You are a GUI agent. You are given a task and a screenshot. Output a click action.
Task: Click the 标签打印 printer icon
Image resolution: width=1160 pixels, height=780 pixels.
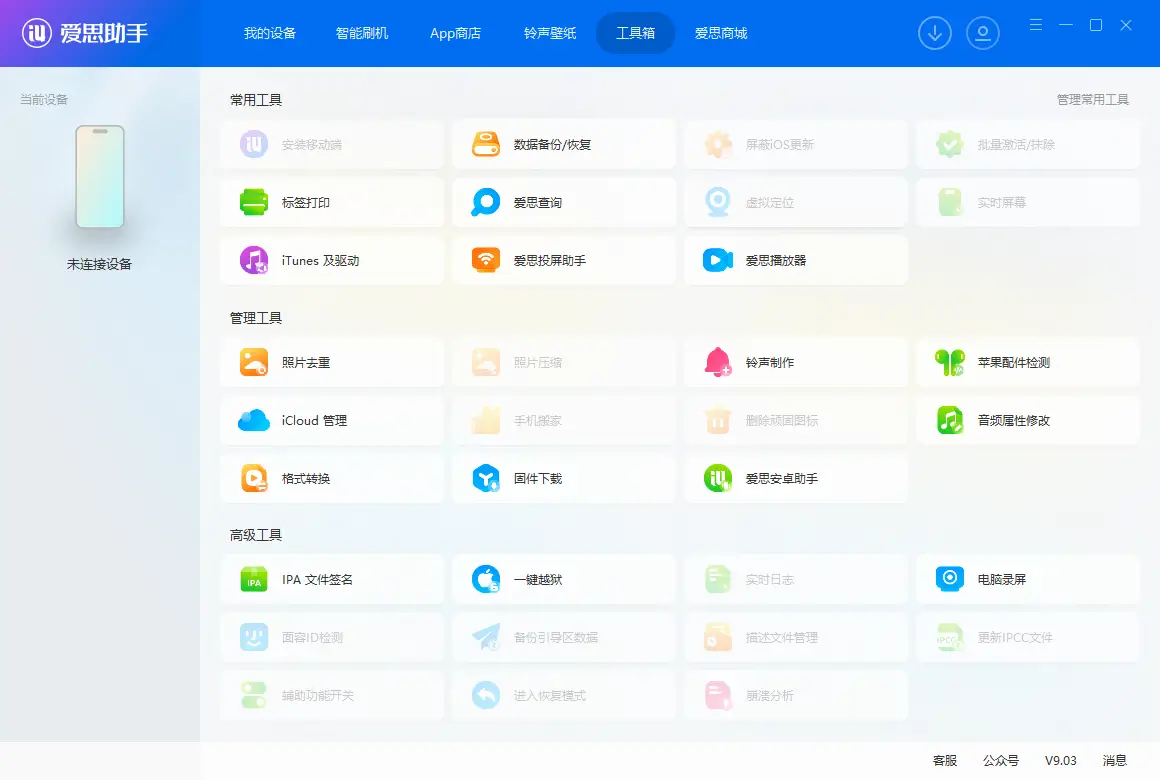coord(254,203)
